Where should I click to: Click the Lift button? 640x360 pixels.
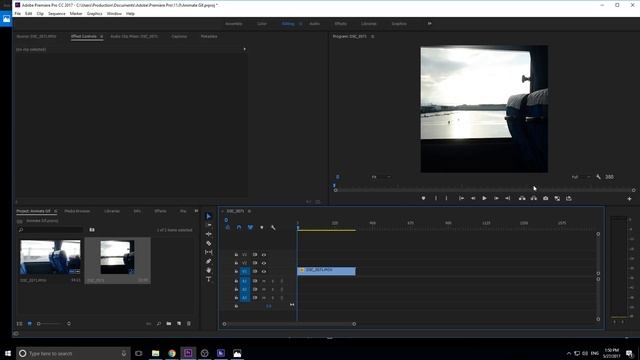point(522,198)
